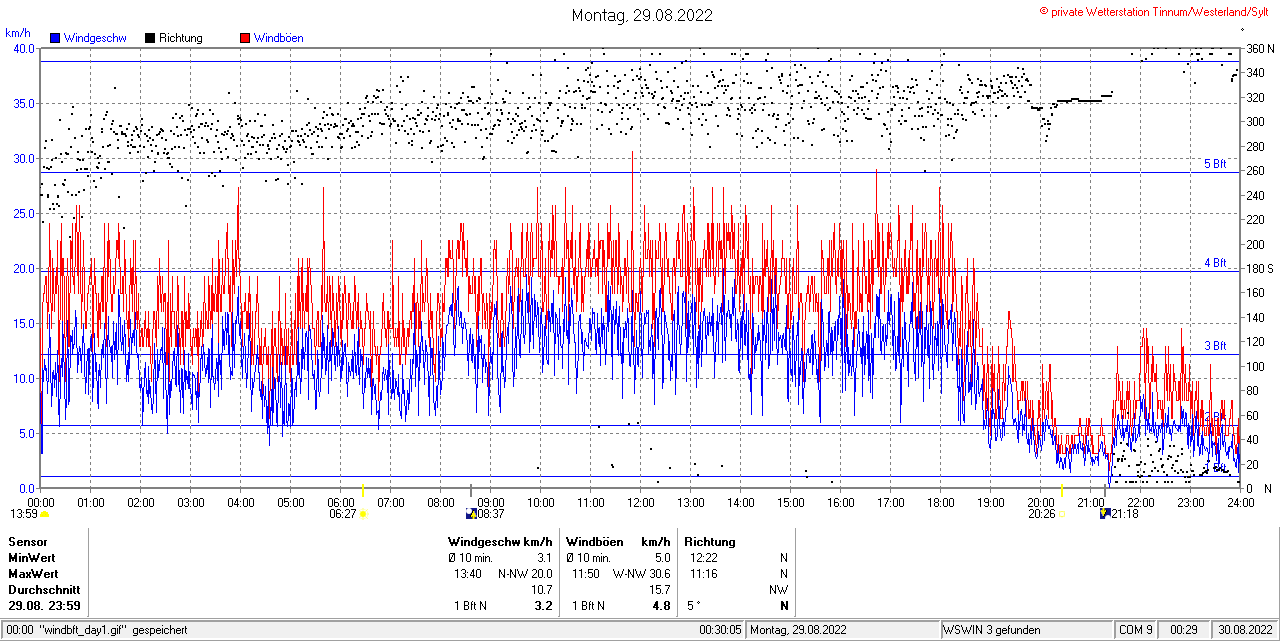
Task: Click the '11:50' max gust time
Action: [x=586, y=574]
